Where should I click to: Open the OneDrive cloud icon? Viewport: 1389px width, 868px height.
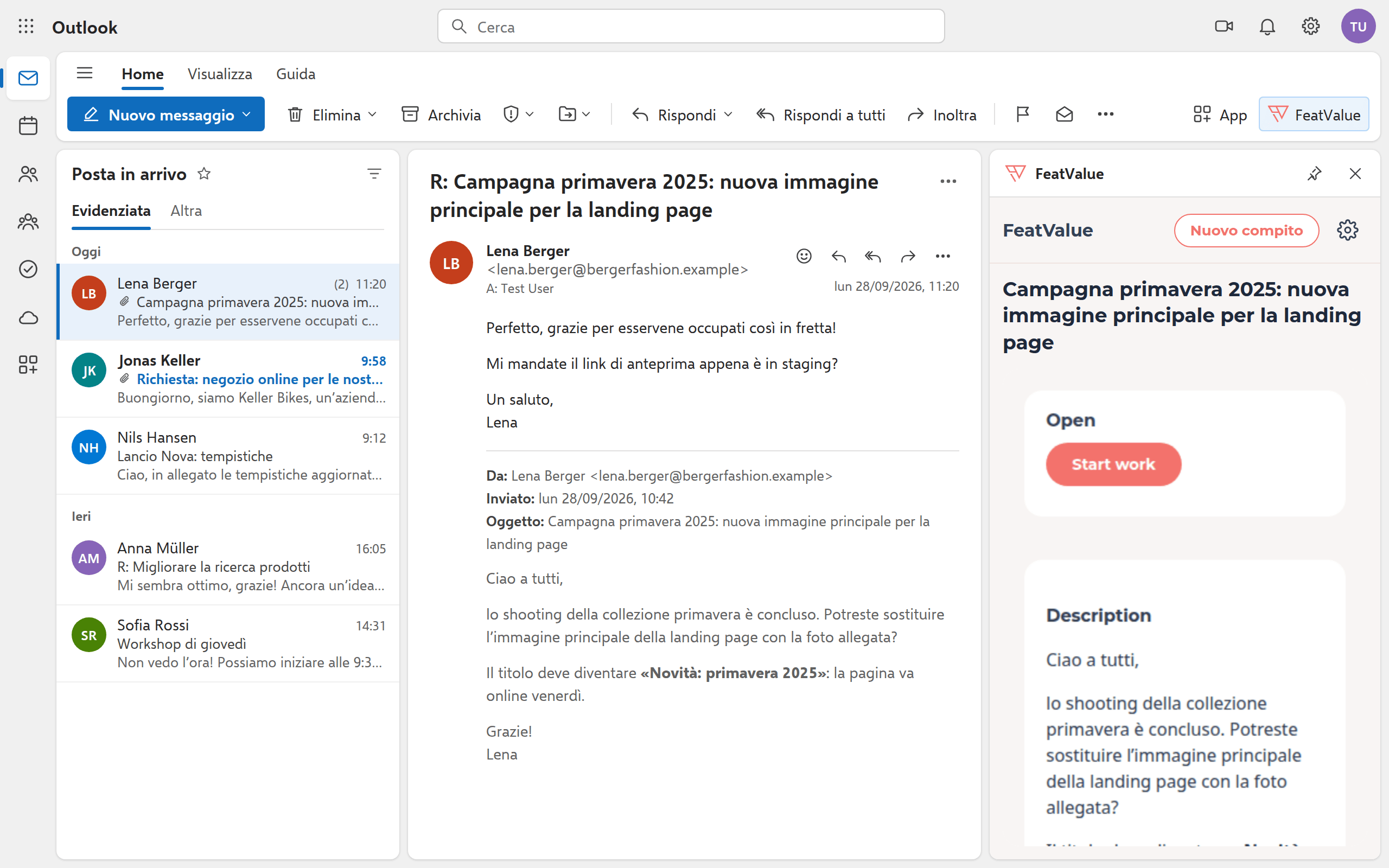[x=28, y=317]
